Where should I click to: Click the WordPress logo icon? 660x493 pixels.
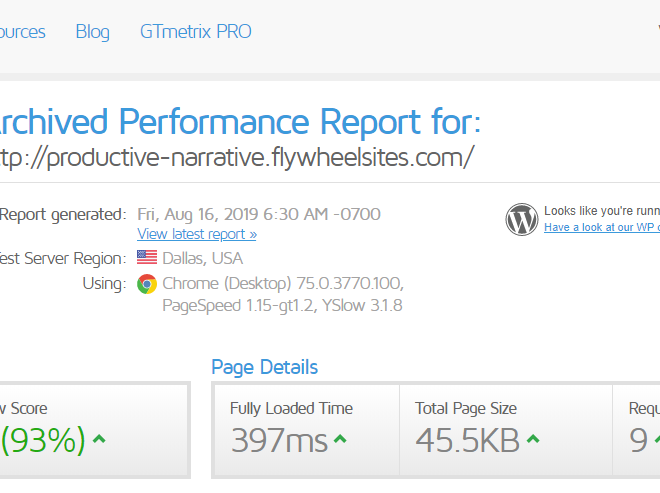[x=522, y=219]
